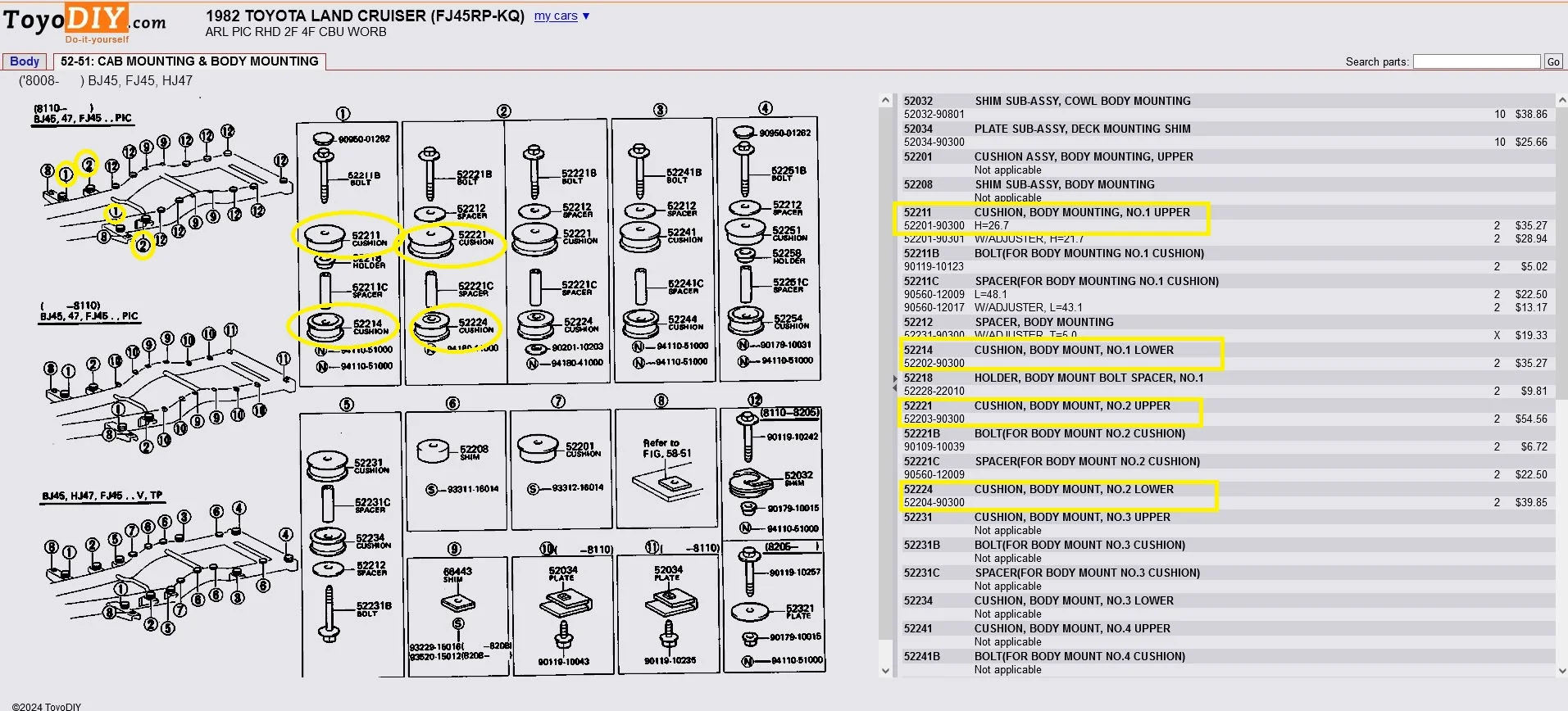
Task: Select the 52034 PLATE SUB-ASSY, DECK MOUNTING SHIM row
Action: click(x=1227, y=129)
